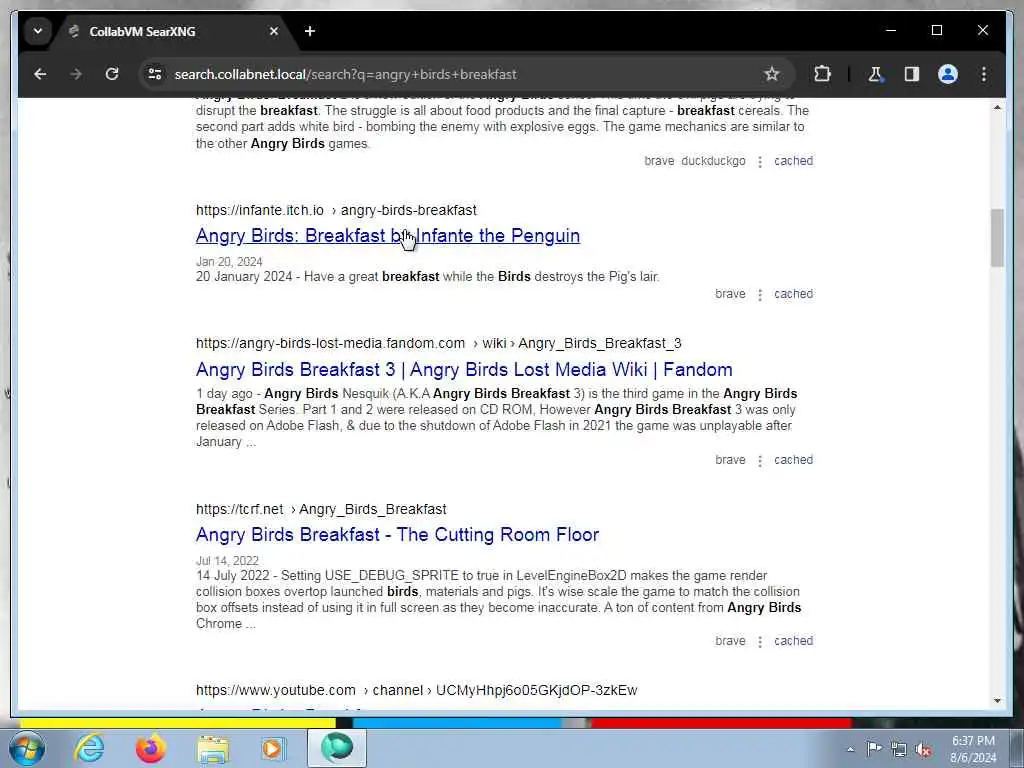Expand options dots for Fandom wiki result

(760, 461)
